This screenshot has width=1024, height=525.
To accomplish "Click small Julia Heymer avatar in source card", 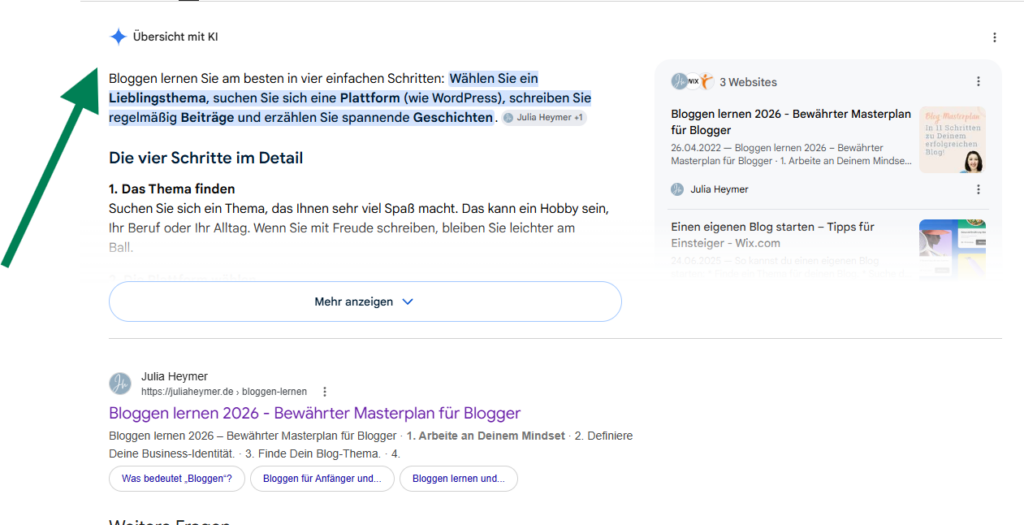I will (x=677, y=189).
